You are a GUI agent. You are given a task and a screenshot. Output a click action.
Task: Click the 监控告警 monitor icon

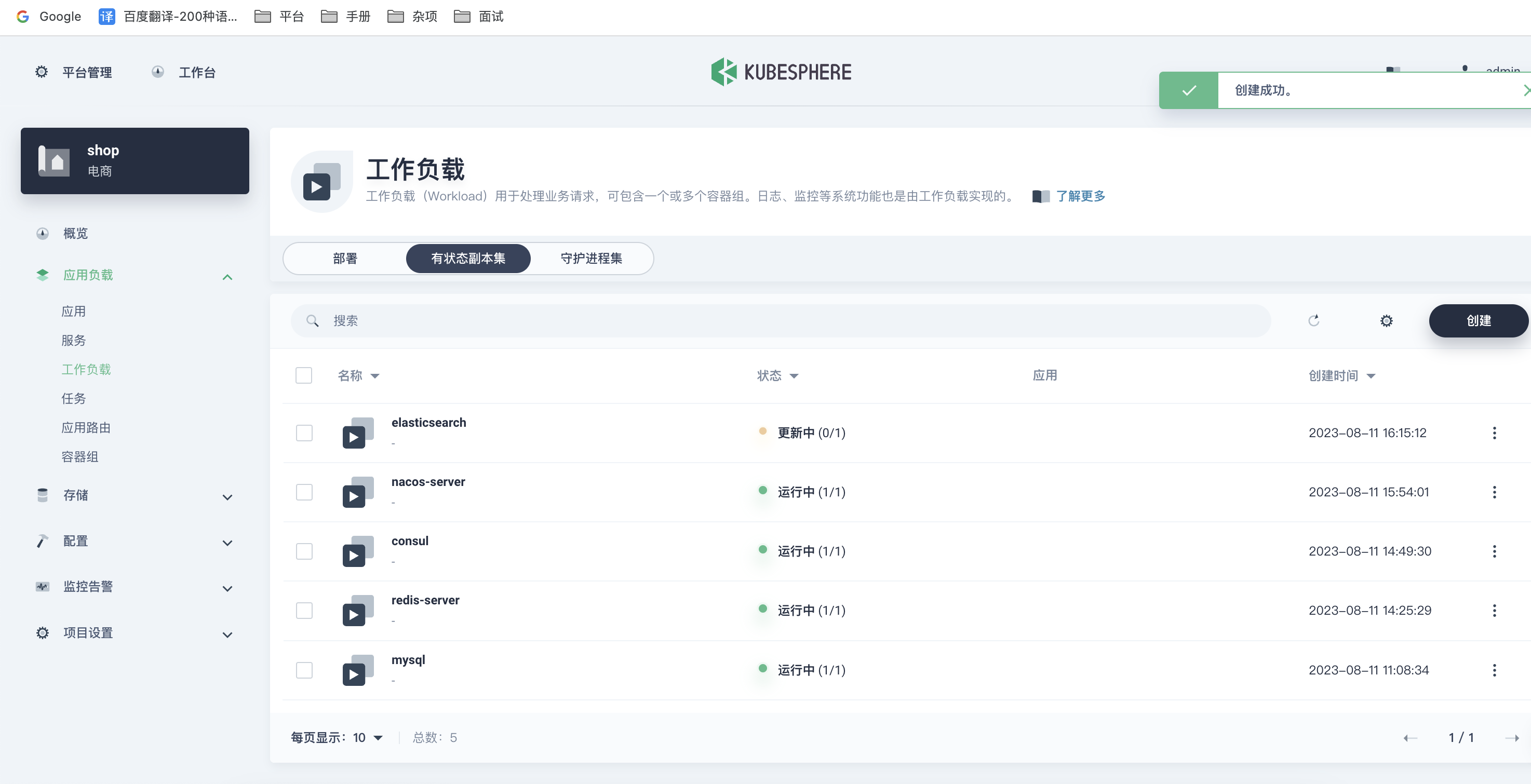(x=42, y=587)
